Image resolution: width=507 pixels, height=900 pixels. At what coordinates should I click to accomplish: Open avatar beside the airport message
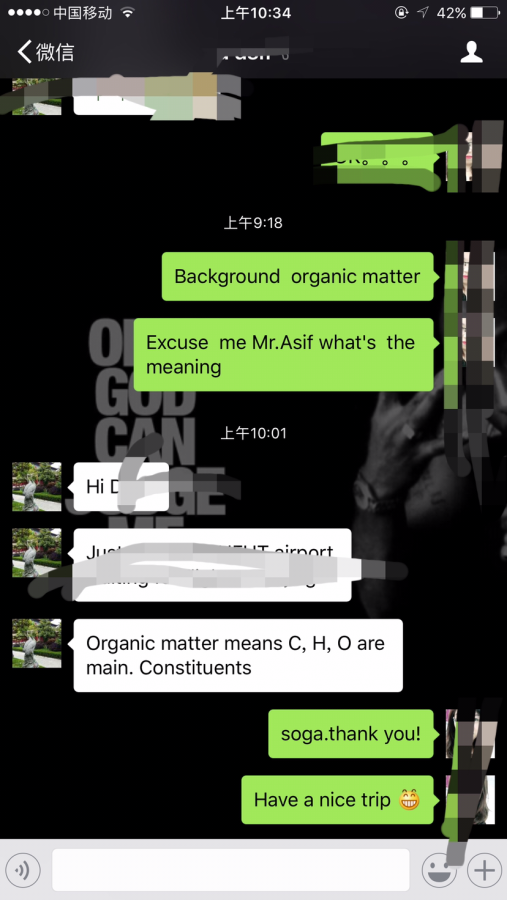(37, 552)
